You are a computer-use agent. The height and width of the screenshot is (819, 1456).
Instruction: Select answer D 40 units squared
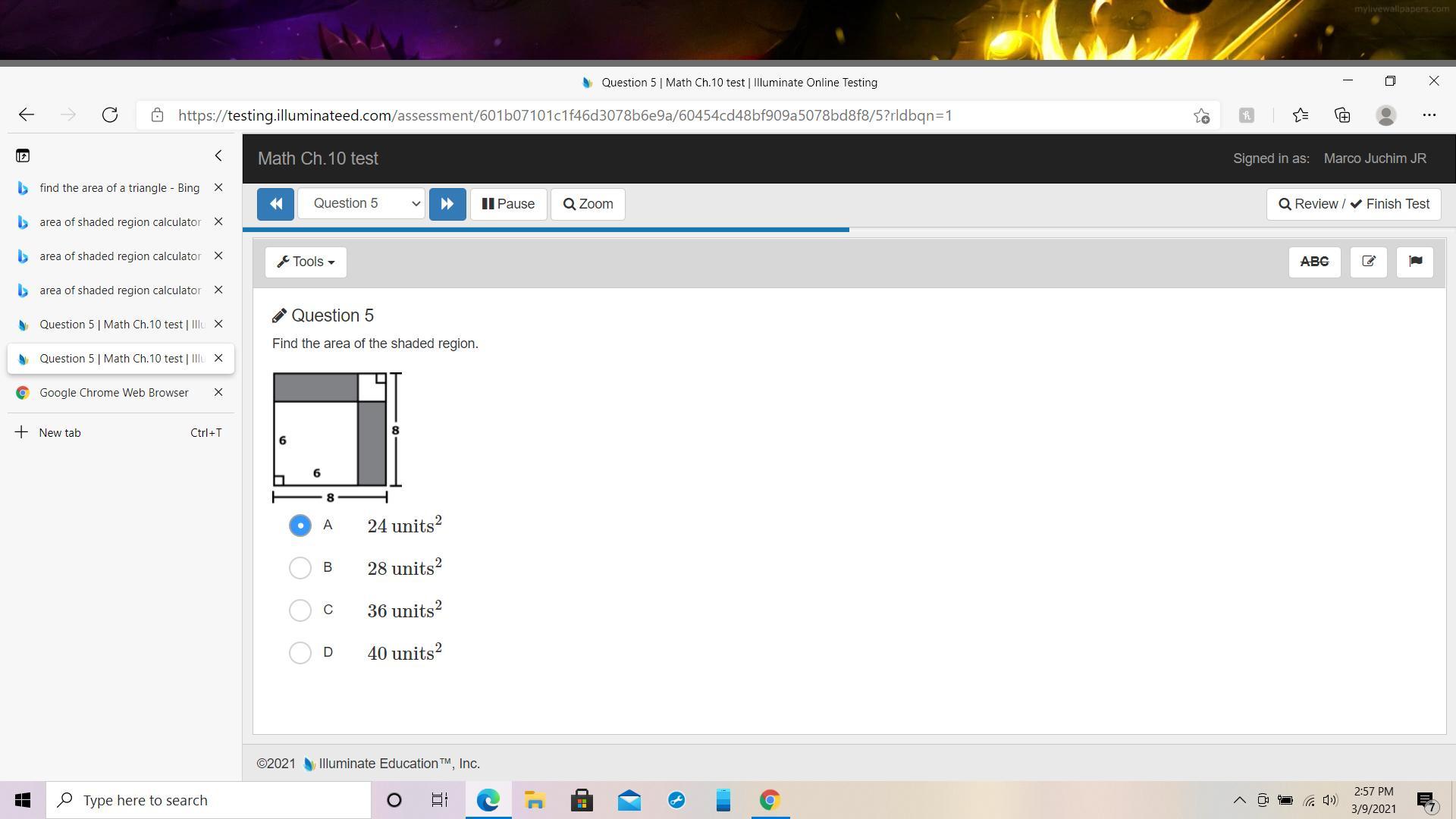[300, 653]
